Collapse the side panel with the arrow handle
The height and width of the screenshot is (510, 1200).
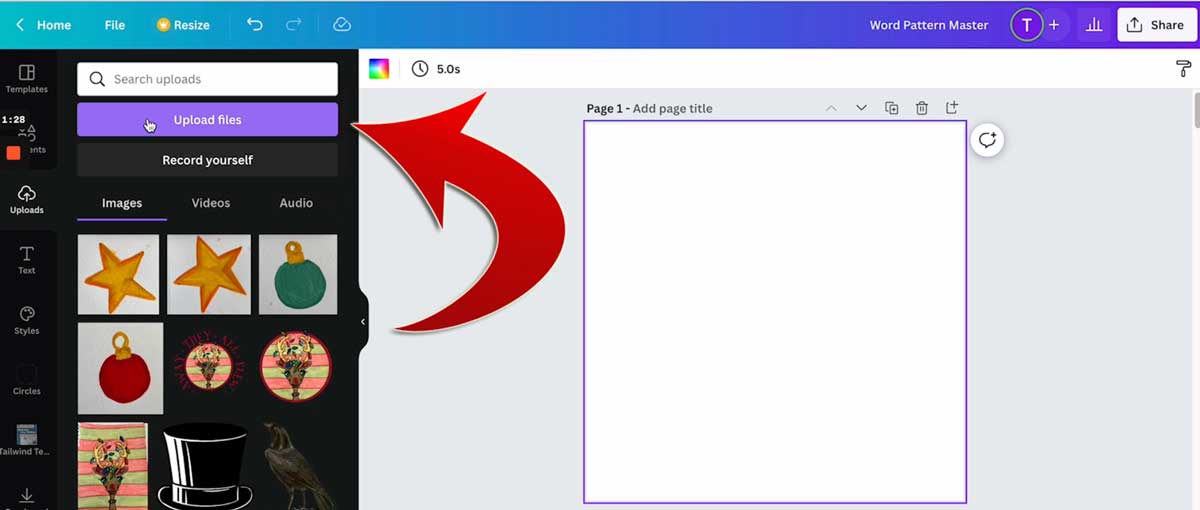362,322
